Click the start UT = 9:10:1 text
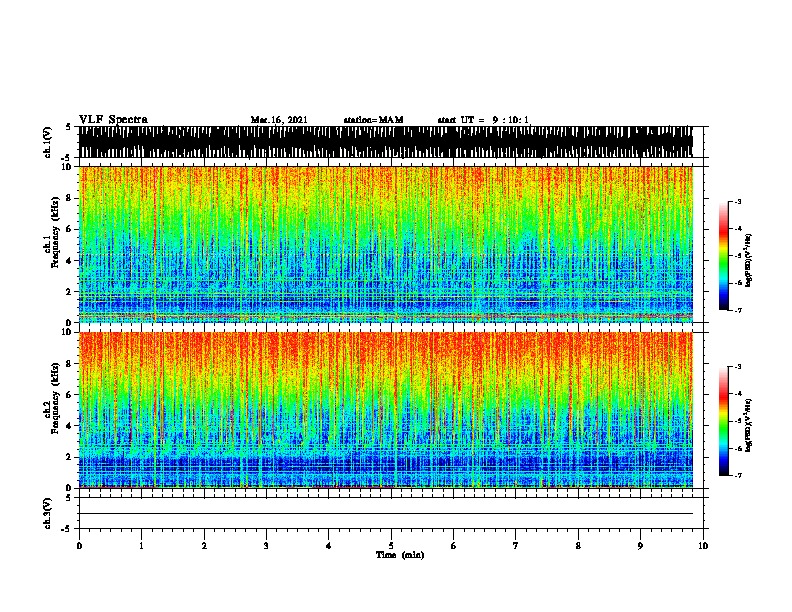The width and height of the screenshot is (792, 612). tap(483, 120)
